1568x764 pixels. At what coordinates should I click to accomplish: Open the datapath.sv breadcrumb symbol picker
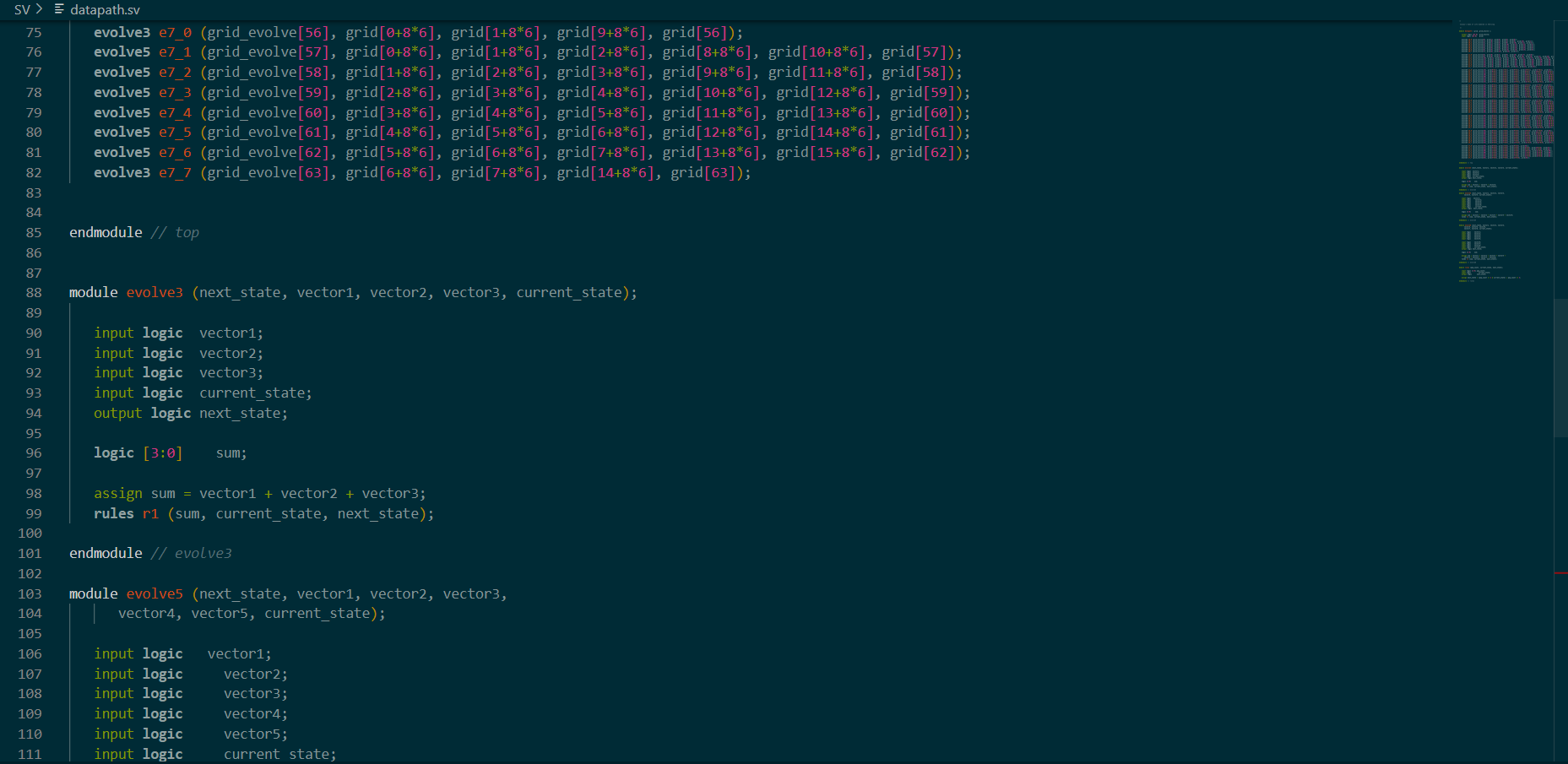103,9
